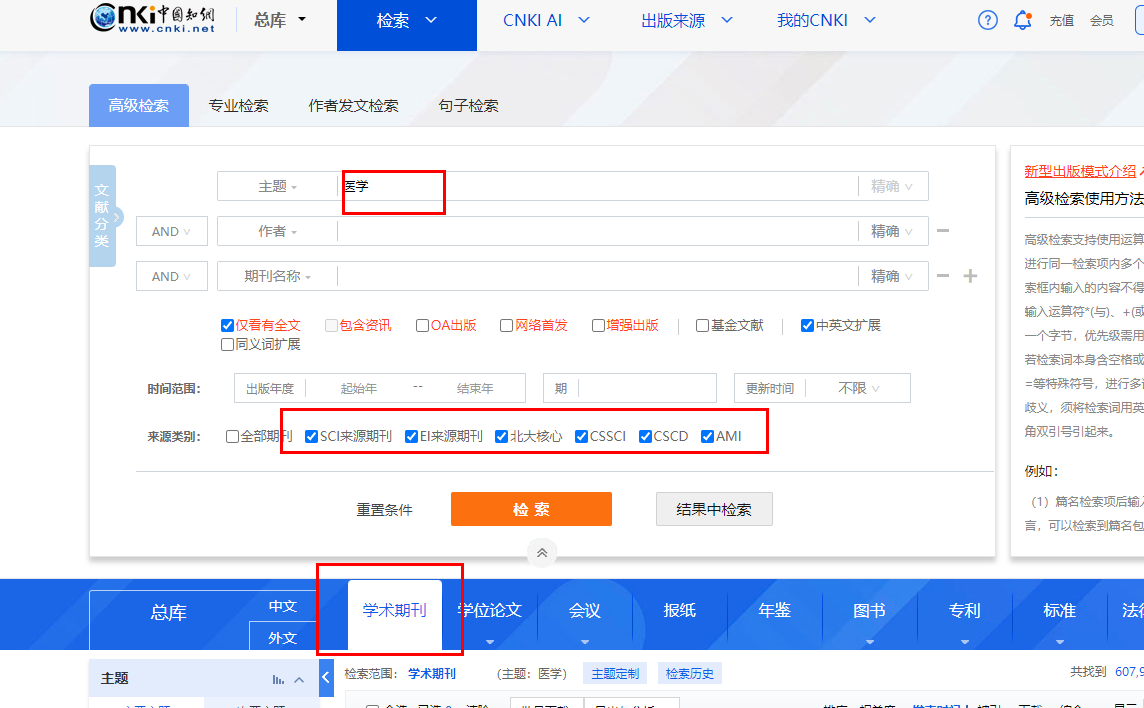1144x708 pixels.
Task: Open the AND operator dropdown
Action: [171, 230]
